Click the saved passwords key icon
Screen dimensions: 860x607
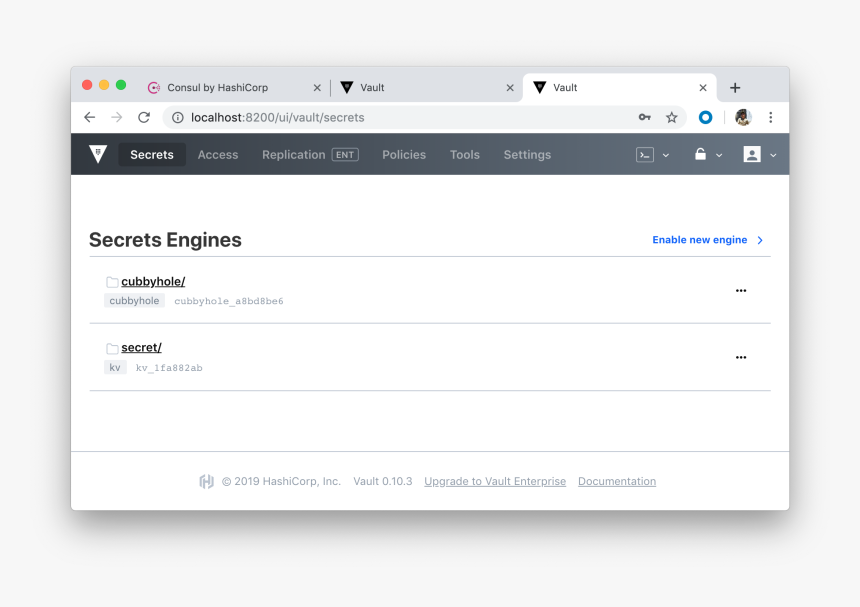644,117
